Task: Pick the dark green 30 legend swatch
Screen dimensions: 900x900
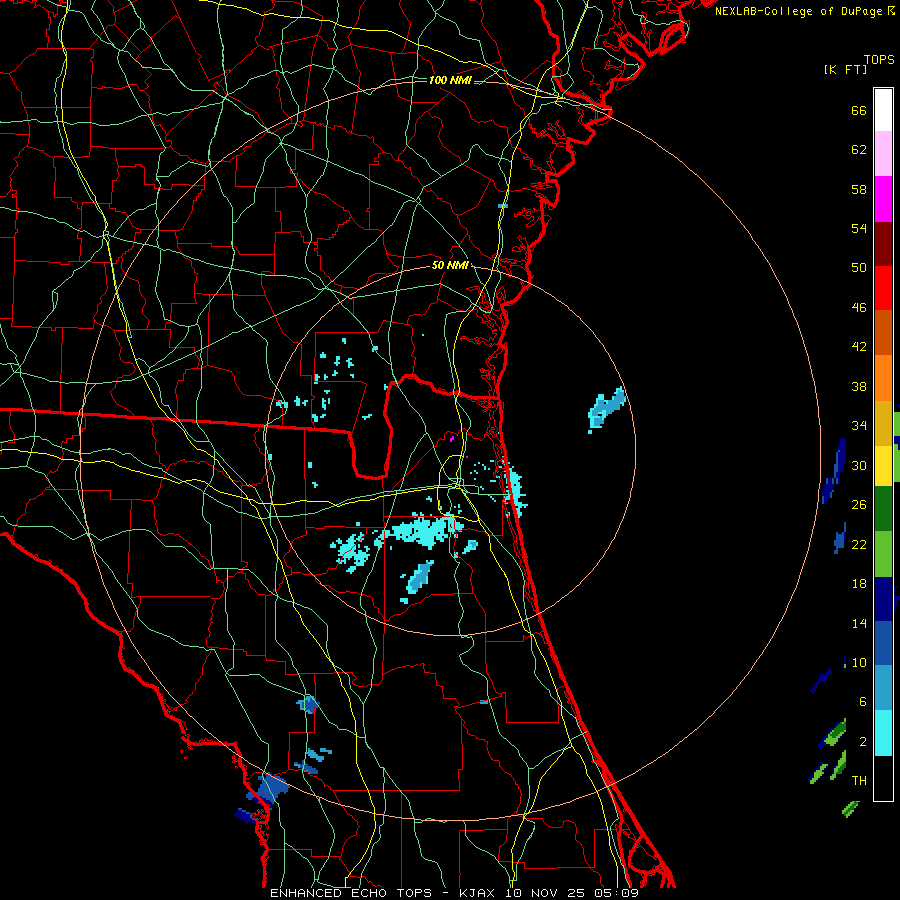Action: 883,508
